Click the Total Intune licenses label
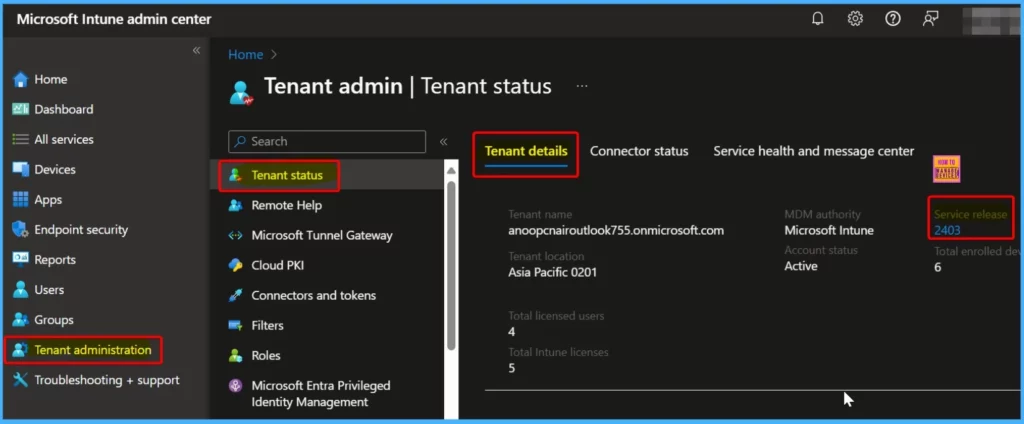The height and width of the screenshot is (424, 1024). (558, 352)
